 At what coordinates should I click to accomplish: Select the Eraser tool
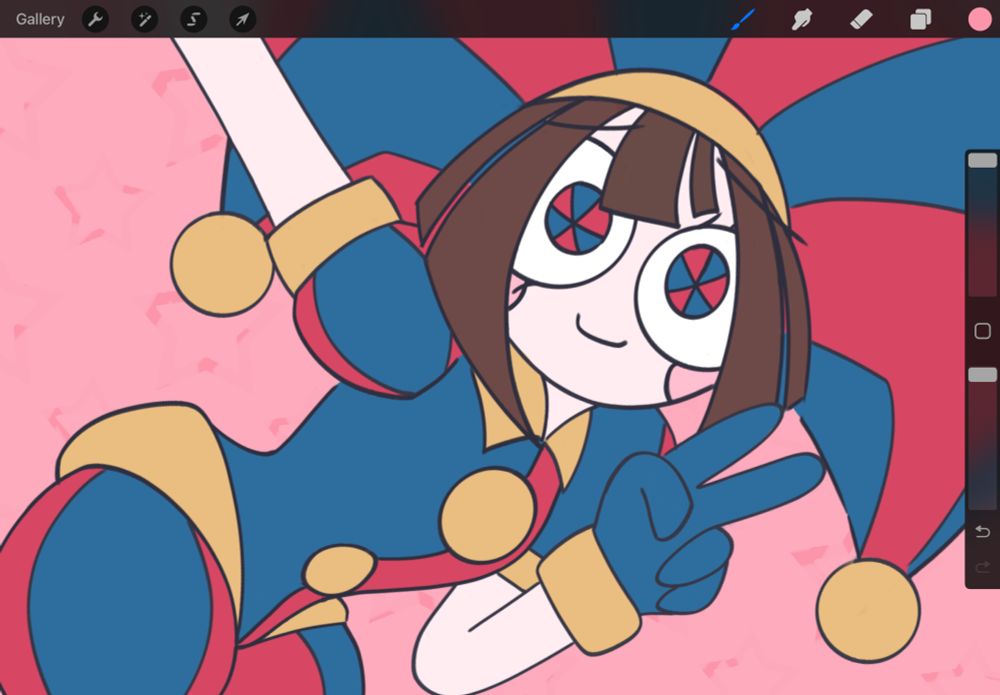click(x=861, y=19)
